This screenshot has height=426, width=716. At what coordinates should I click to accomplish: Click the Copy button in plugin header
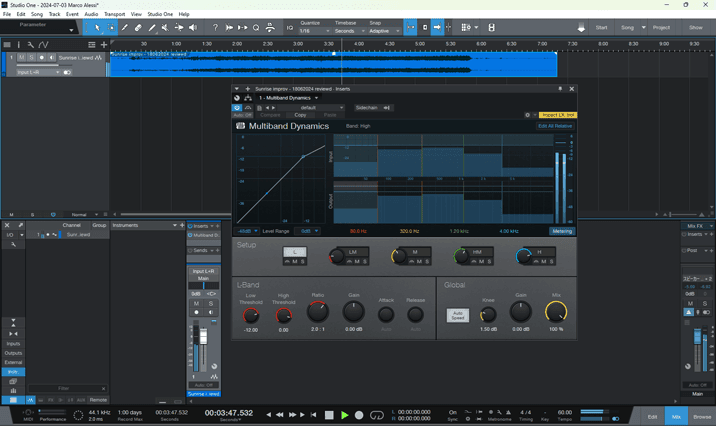[x=300, y=115]
